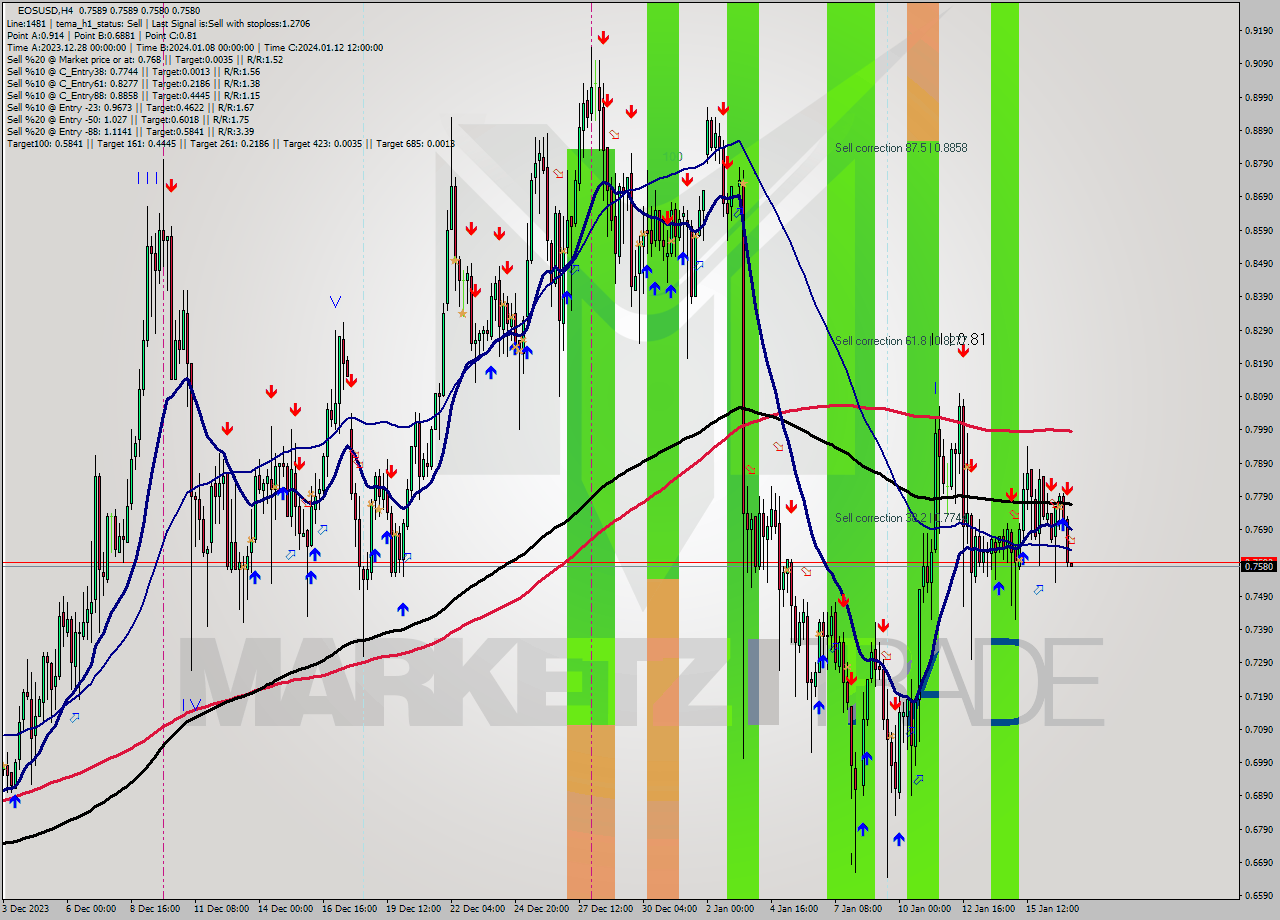Click the 0.8590 price axis label

point(1258,231)
